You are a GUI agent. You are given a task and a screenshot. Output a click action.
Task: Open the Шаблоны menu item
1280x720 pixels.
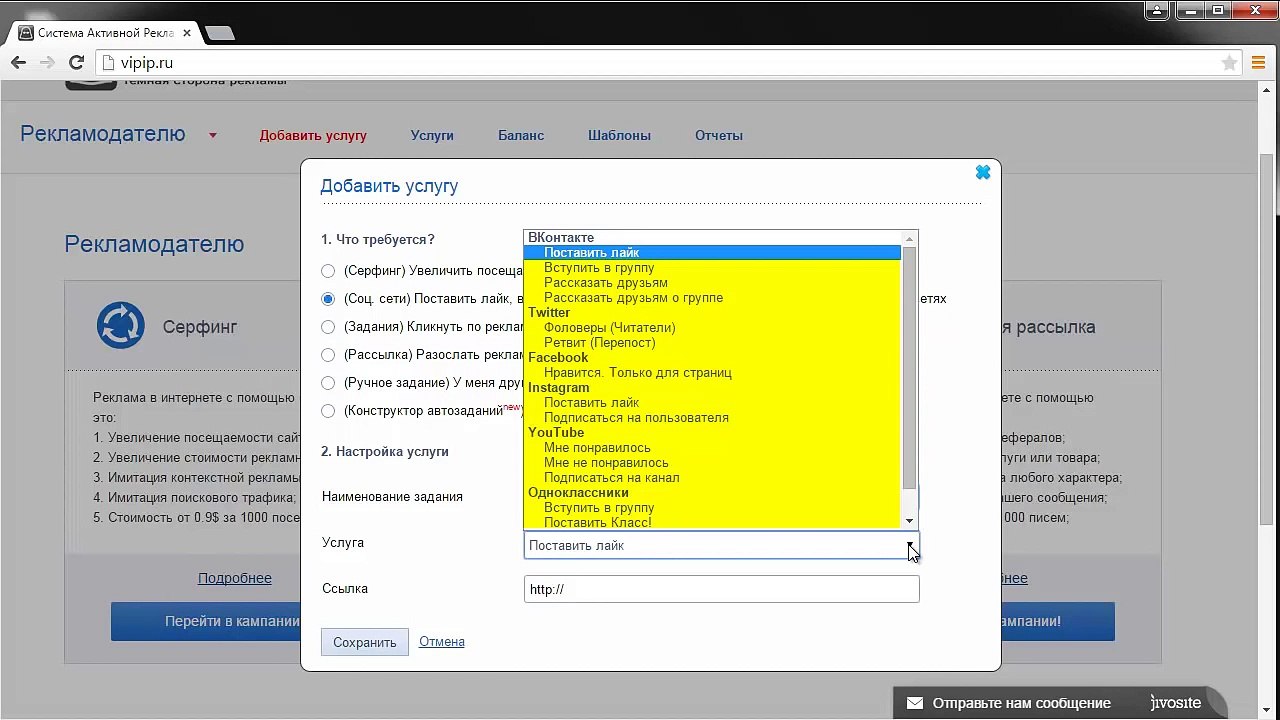(x=619, y=136)
